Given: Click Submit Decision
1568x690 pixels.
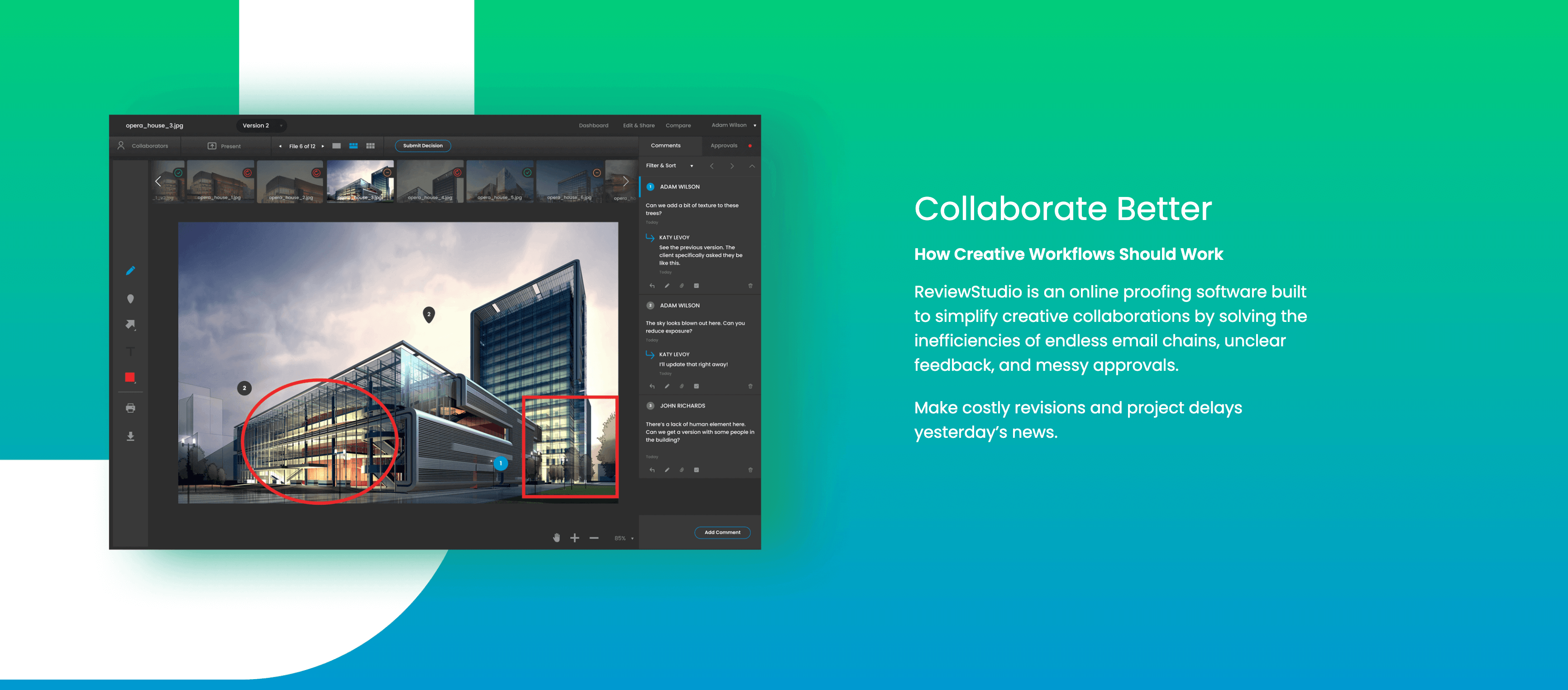Looking at the screenshot, I should click(x=423, y=145).
